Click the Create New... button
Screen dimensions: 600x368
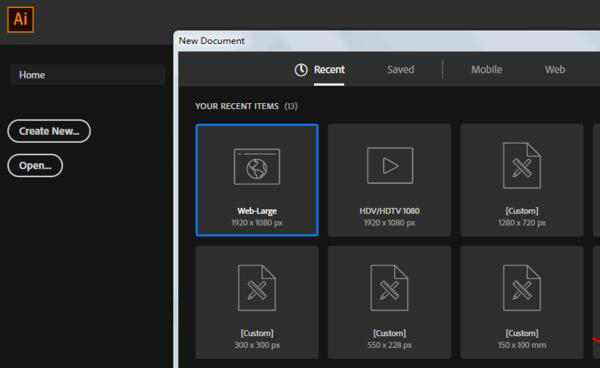[49, 131]
